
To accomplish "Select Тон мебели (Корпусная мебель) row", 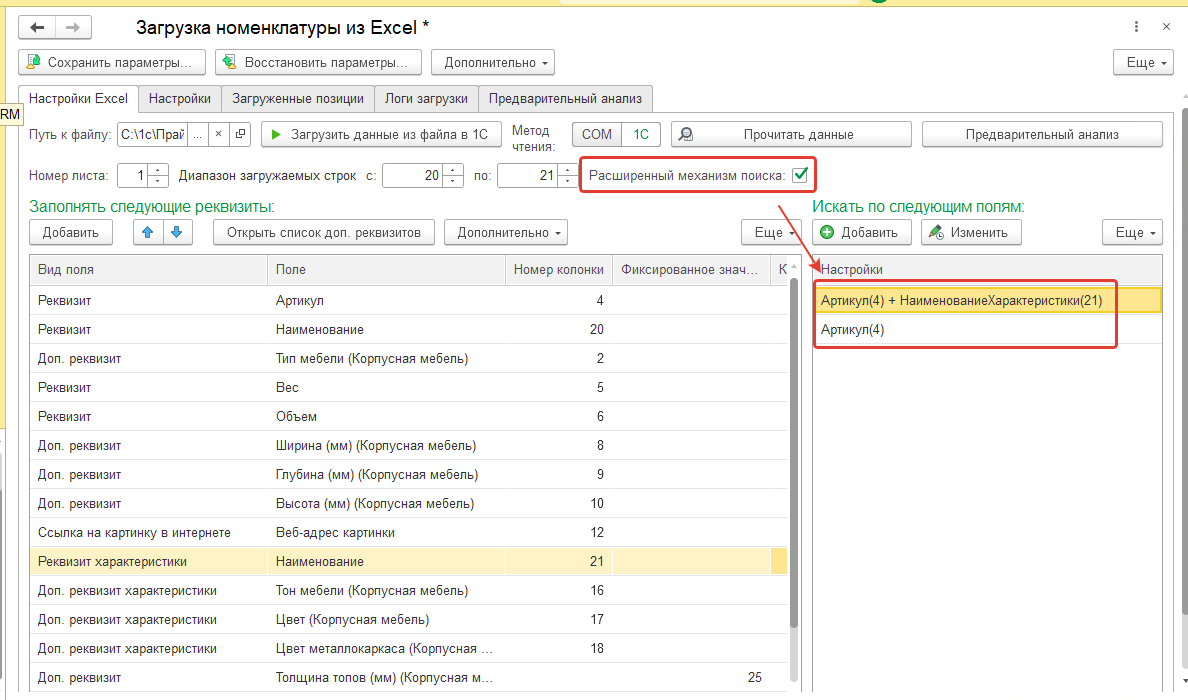I will [x=409, y=591].
